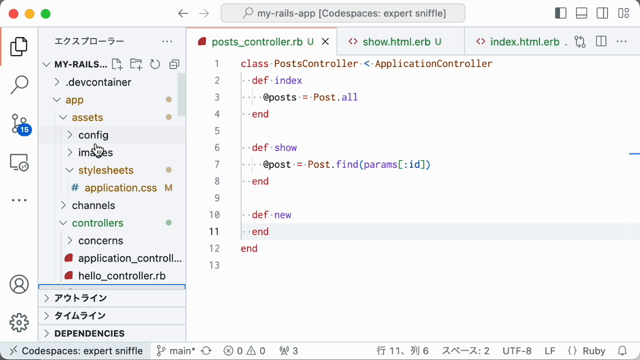Viewport: 640px width, 360px height.
Task: Change file encoding UTF-8
Action: pyautogui.click(x=517, y=351)
